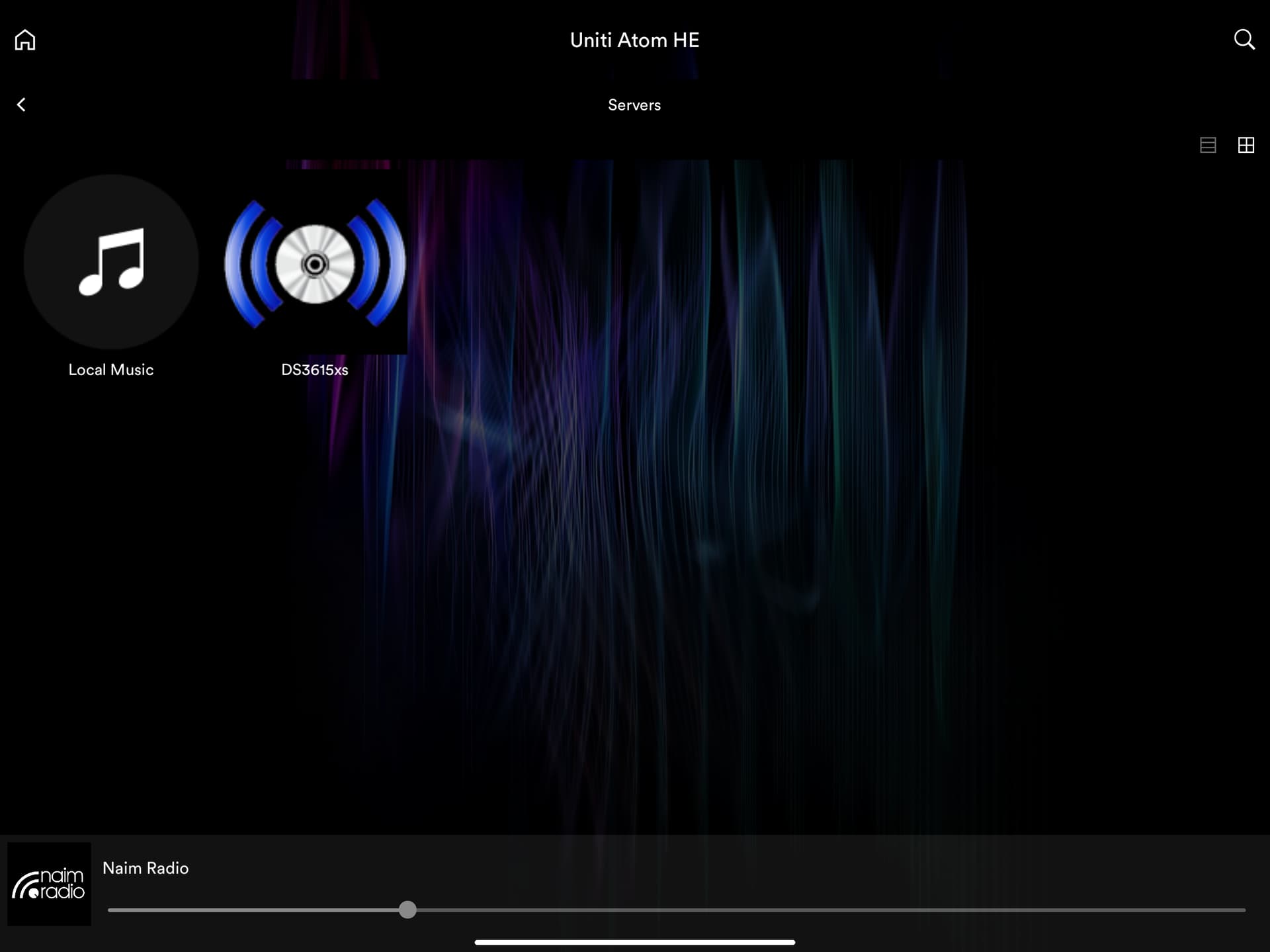Toggle list display mode for Servers

click(x=1208, y=145)
